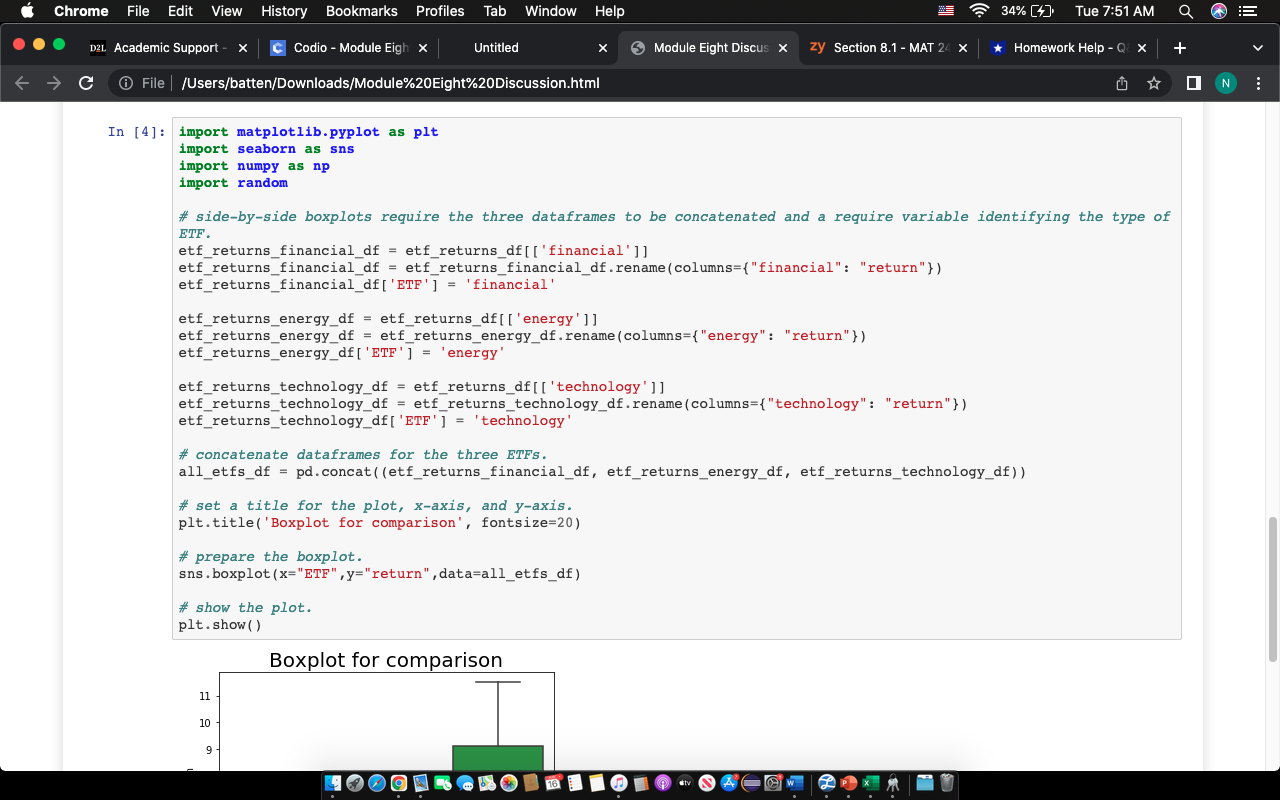Open Spotlight search from the menu bar

pyautogui.click(x=1186, y=12)
